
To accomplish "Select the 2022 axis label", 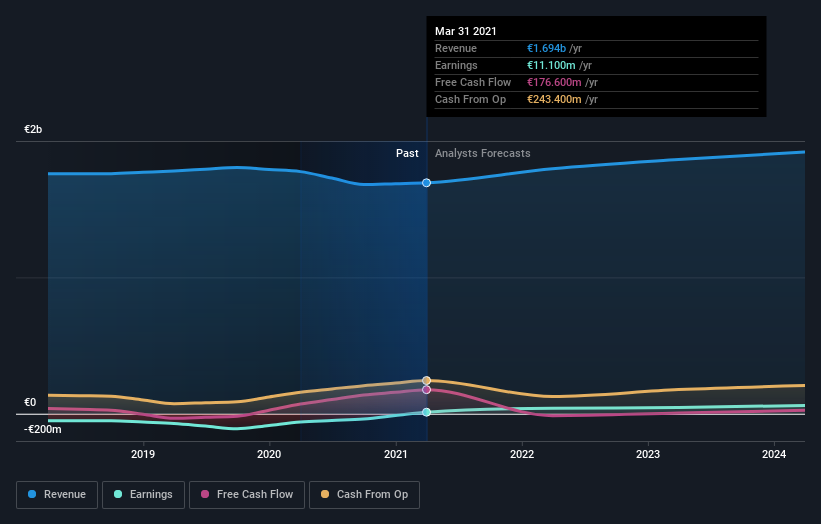I will click(x=522, y=454).
